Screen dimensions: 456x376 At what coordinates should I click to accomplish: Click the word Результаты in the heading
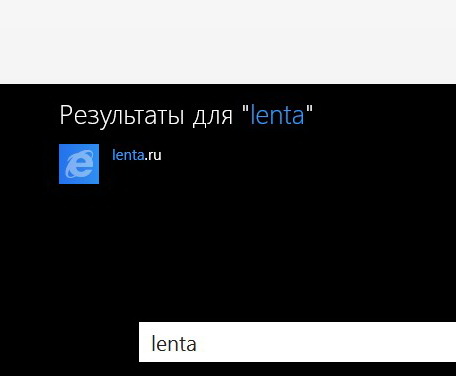[122, 115]
